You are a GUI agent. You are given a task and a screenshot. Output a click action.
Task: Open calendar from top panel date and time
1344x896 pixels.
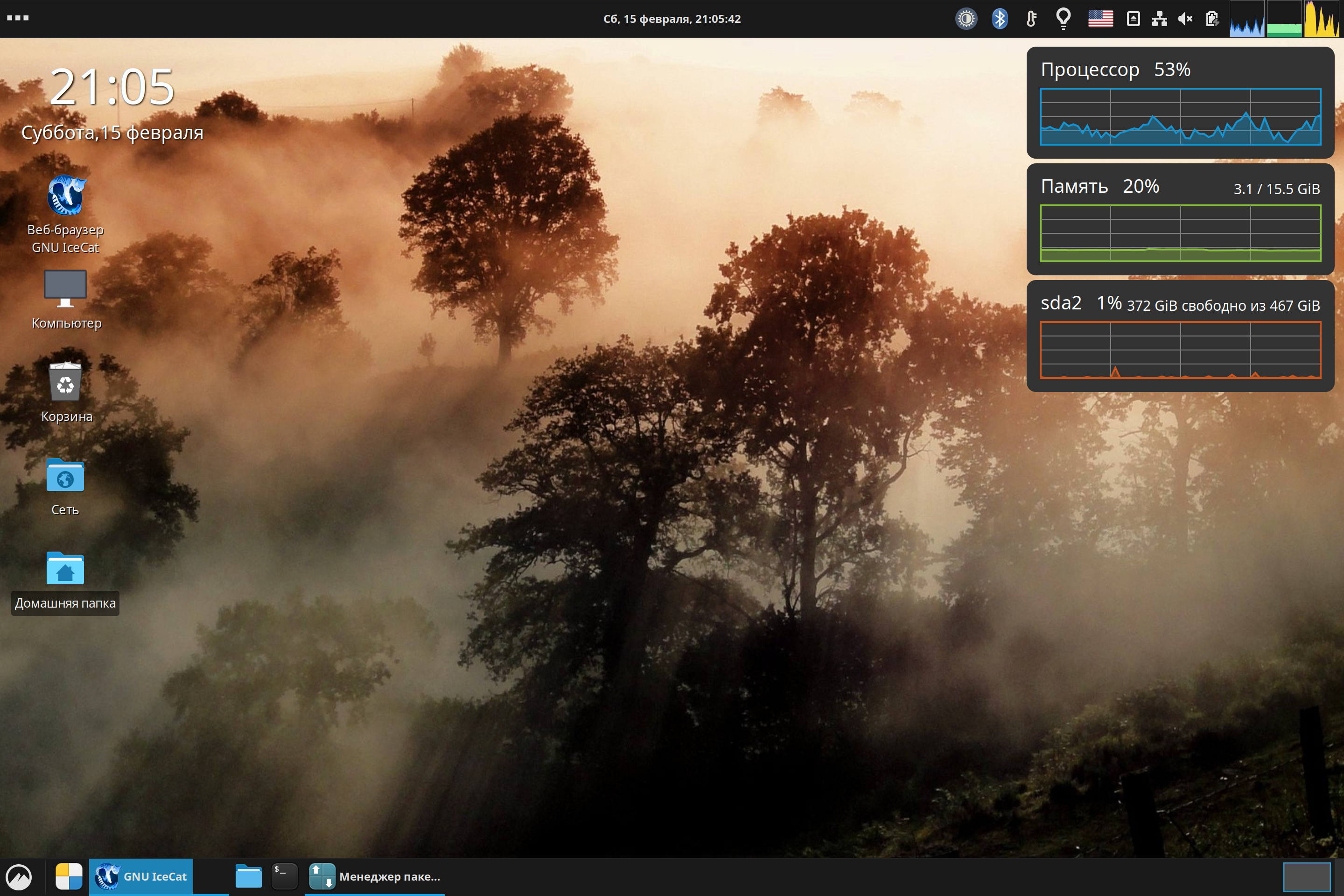(x=672, y=19)
